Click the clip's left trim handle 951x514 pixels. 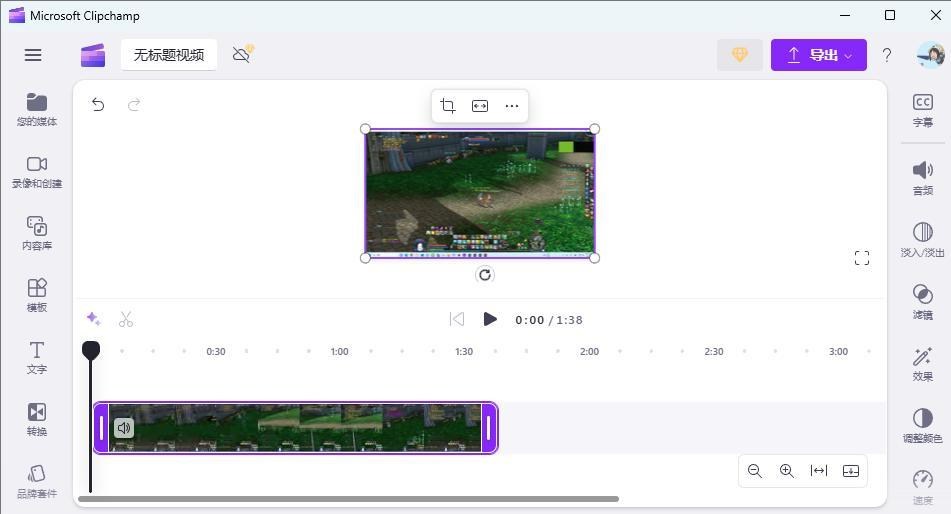[101, 428]
